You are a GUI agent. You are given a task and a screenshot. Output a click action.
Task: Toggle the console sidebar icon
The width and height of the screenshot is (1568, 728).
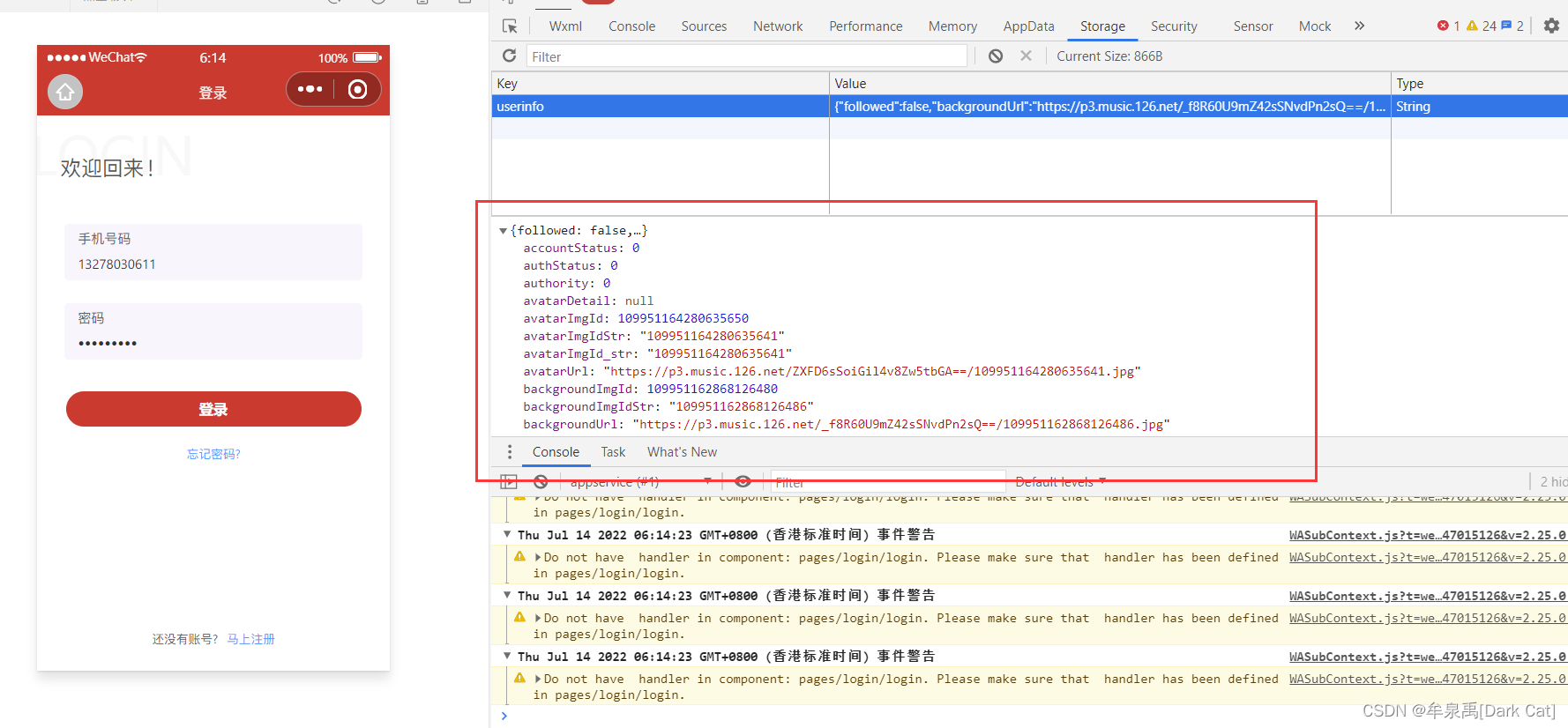pyautogui.click(x=509, y=482)
